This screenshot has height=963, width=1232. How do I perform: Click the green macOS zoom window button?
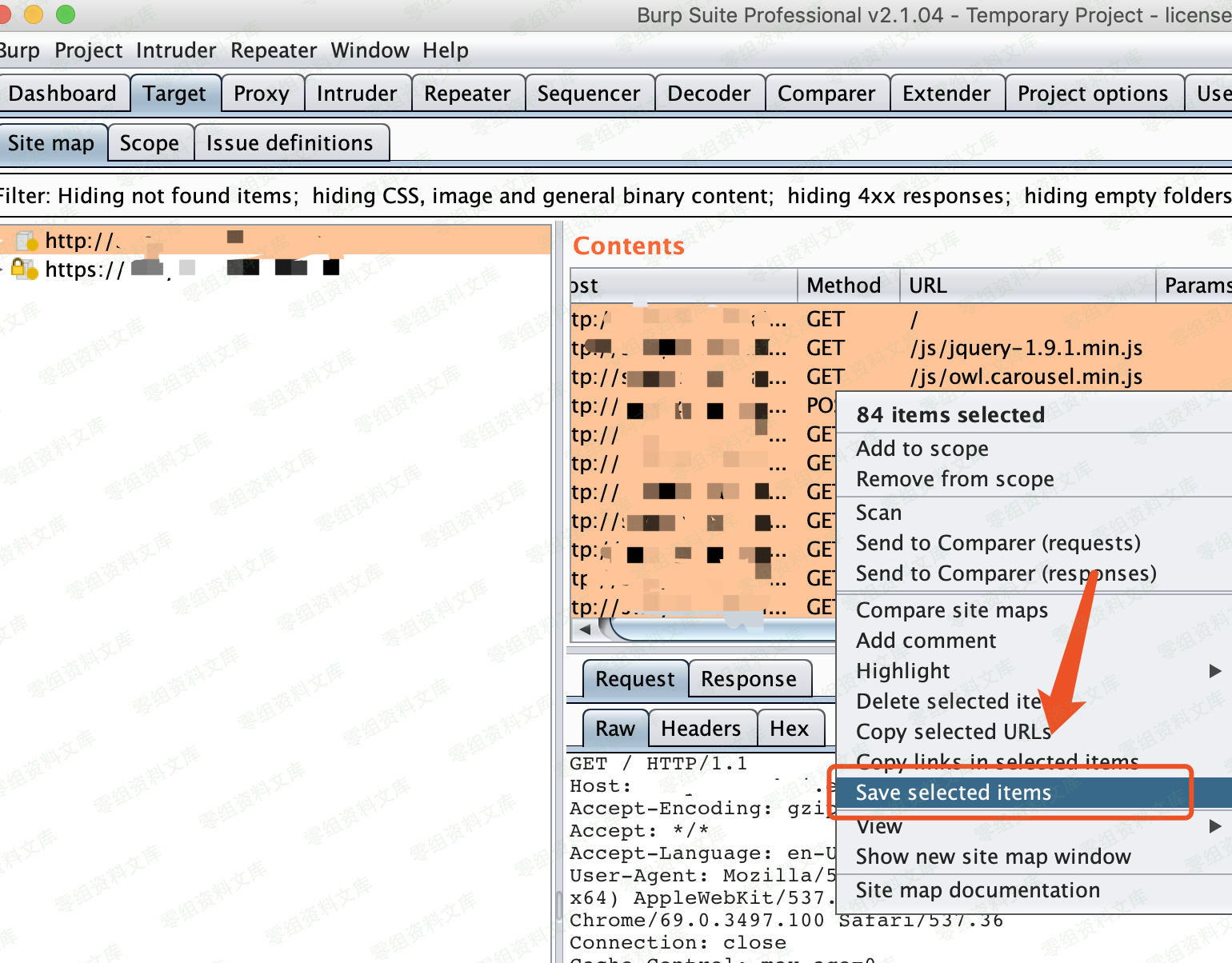click(x=66, y=14)
